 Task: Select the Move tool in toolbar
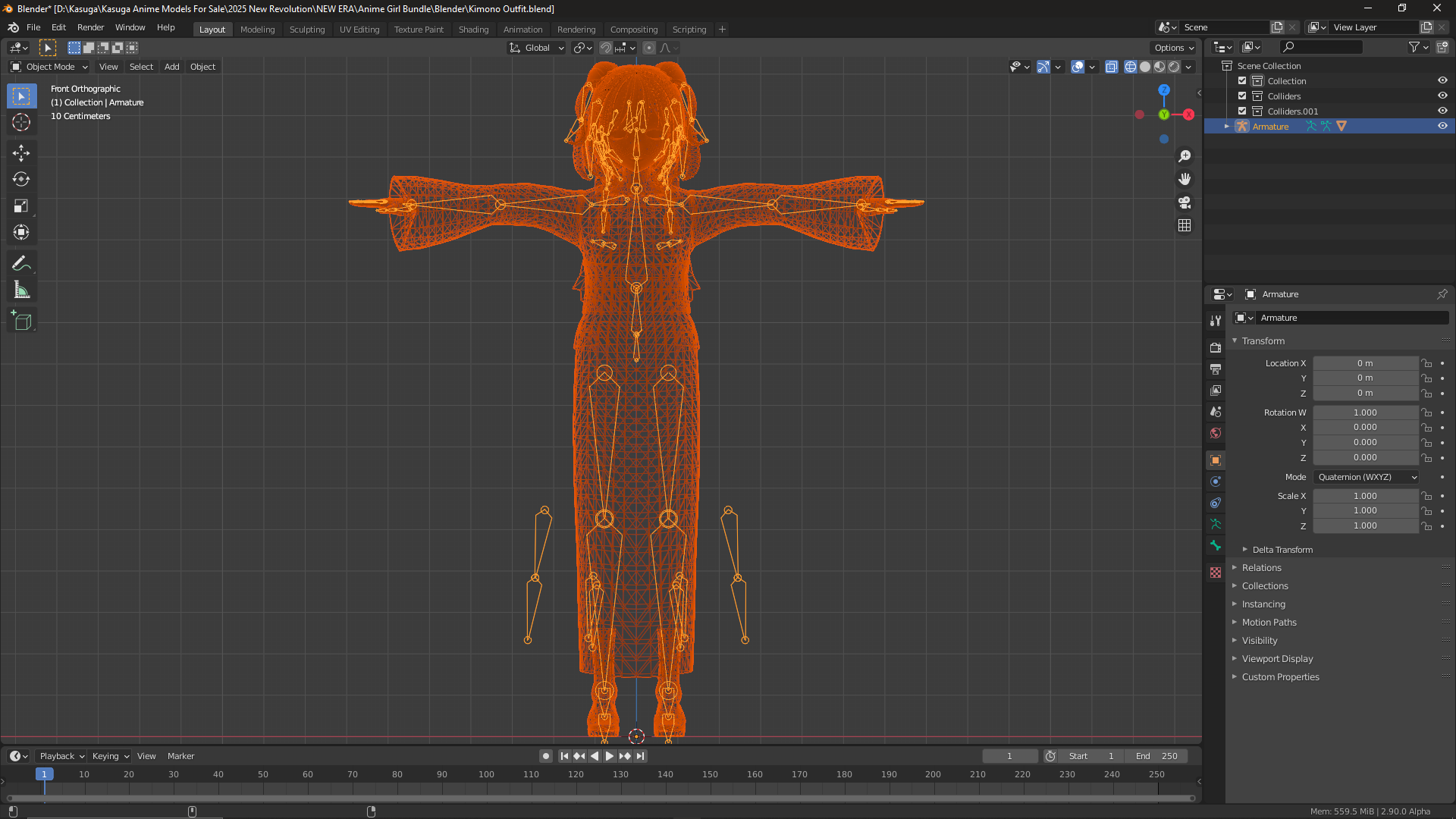21,152
